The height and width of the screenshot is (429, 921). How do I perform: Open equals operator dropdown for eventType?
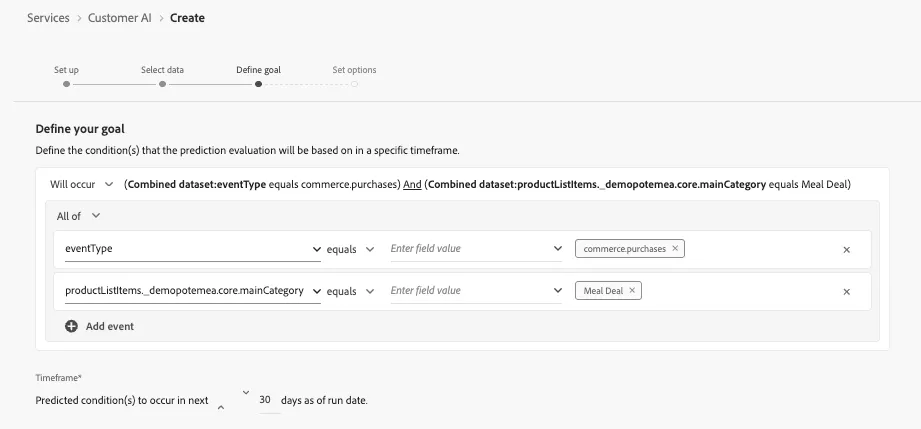351,249
